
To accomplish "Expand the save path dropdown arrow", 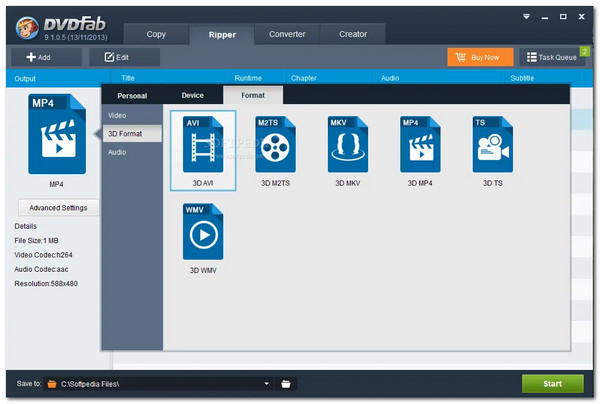I will (267, 384).
